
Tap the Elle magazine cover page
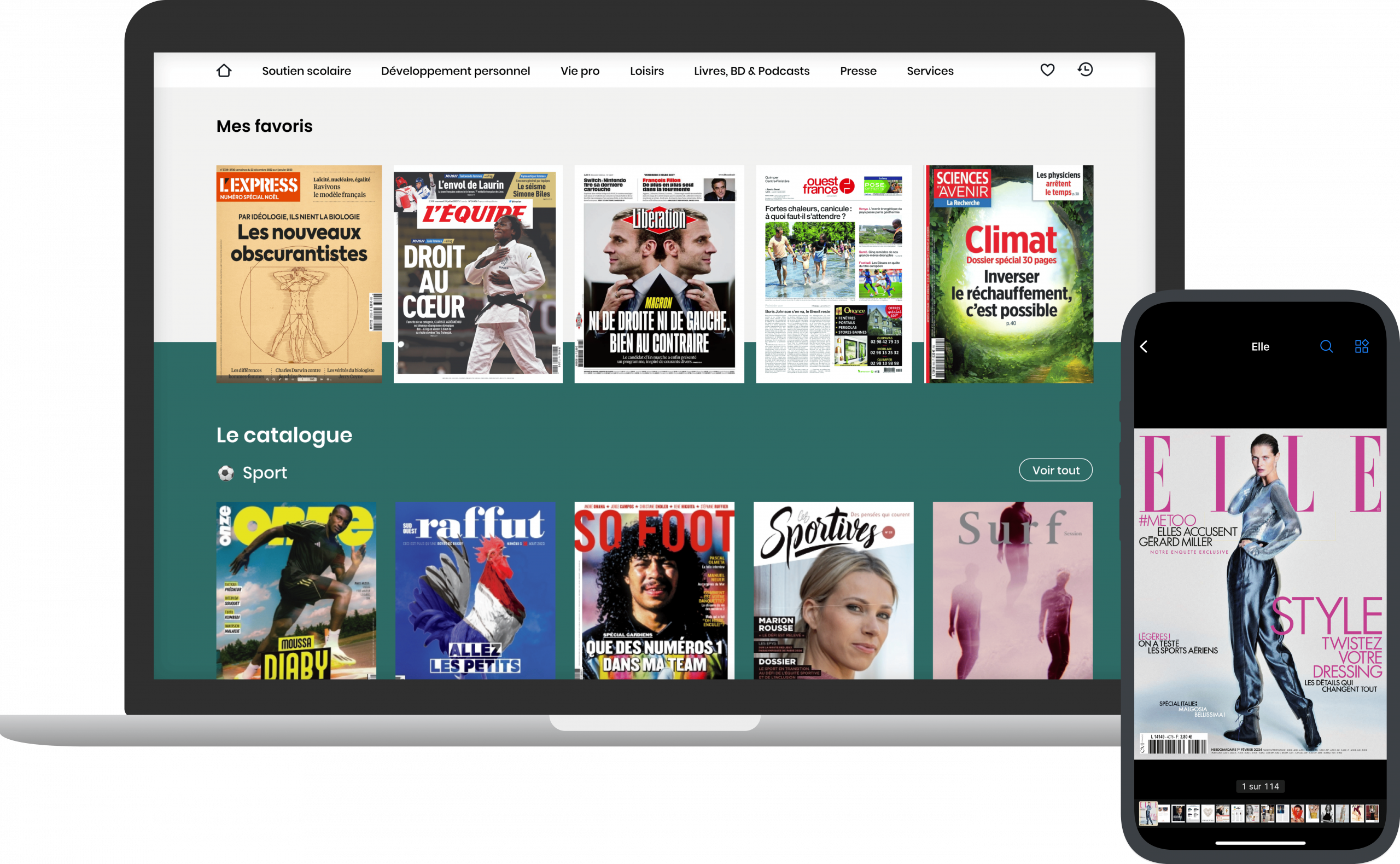tap(1259, 593)
